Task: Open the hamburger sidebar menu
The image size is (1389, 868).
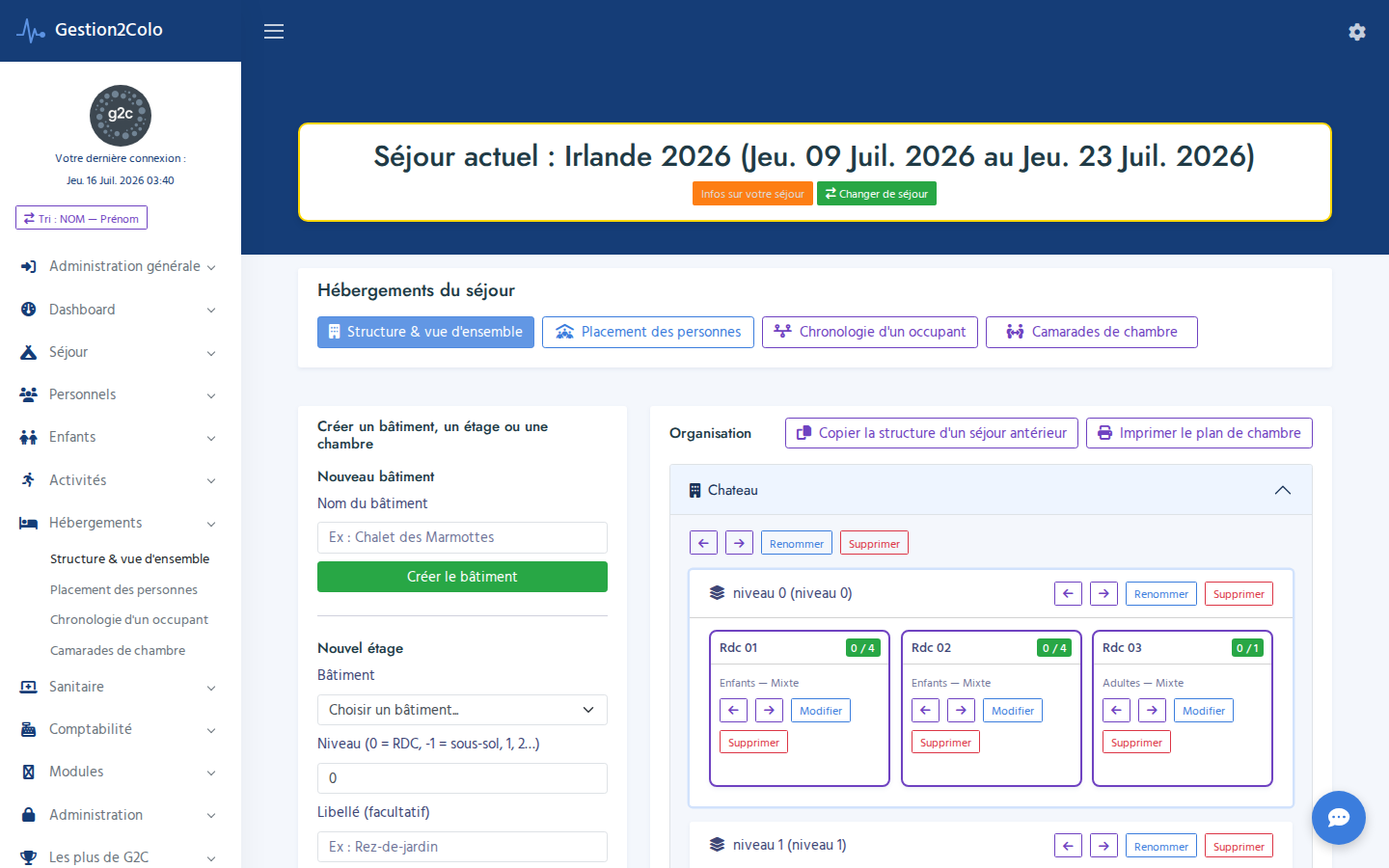Action: coord(274,31)
